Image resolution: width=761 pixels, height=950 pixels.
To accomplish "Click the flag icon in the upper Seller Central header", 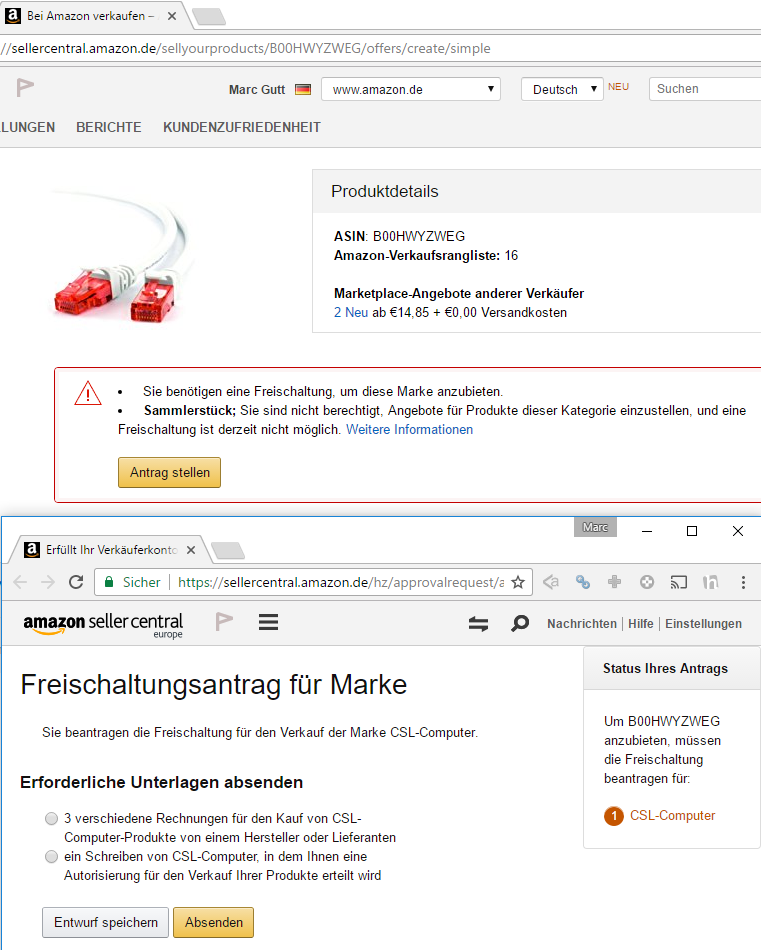I will tap(25, 88).
